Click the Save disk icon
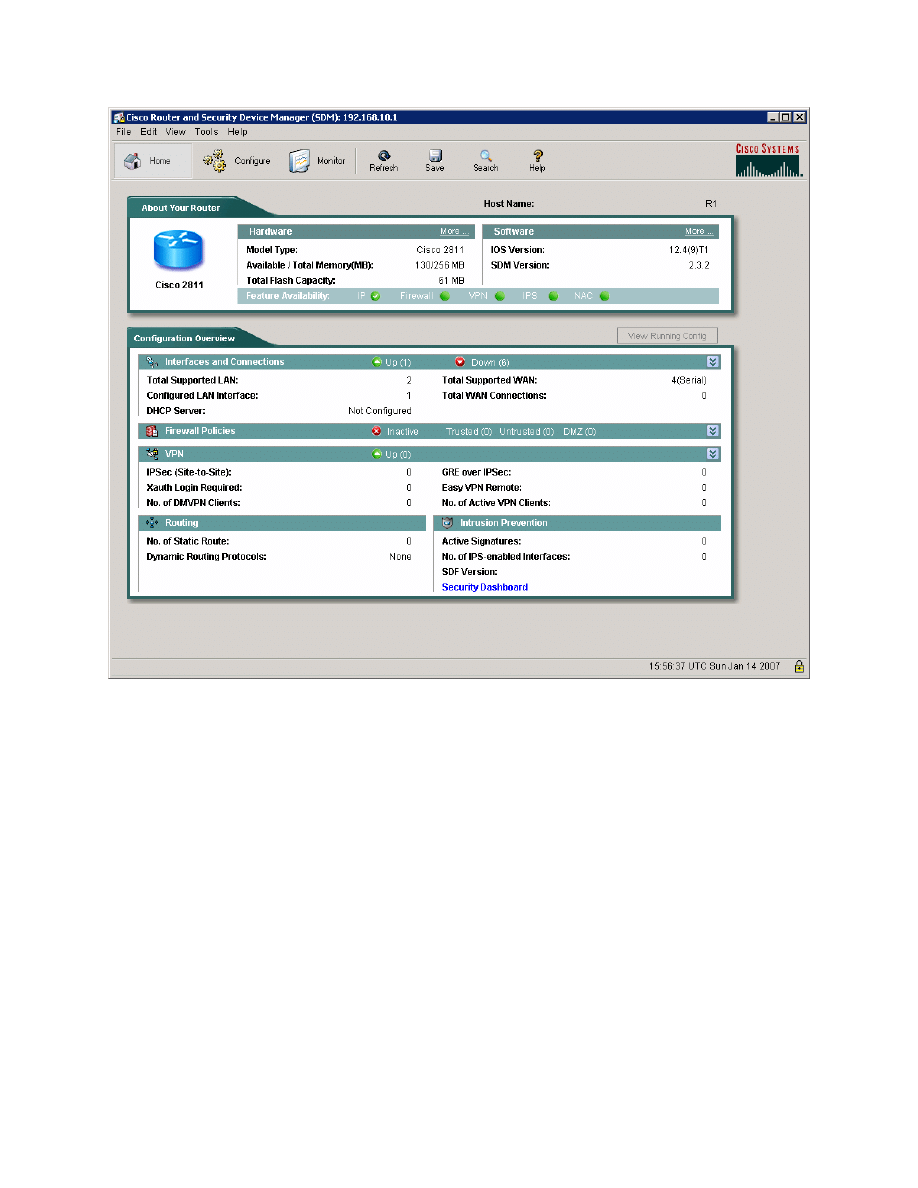918x1188 pixels. tap(435, 156)
